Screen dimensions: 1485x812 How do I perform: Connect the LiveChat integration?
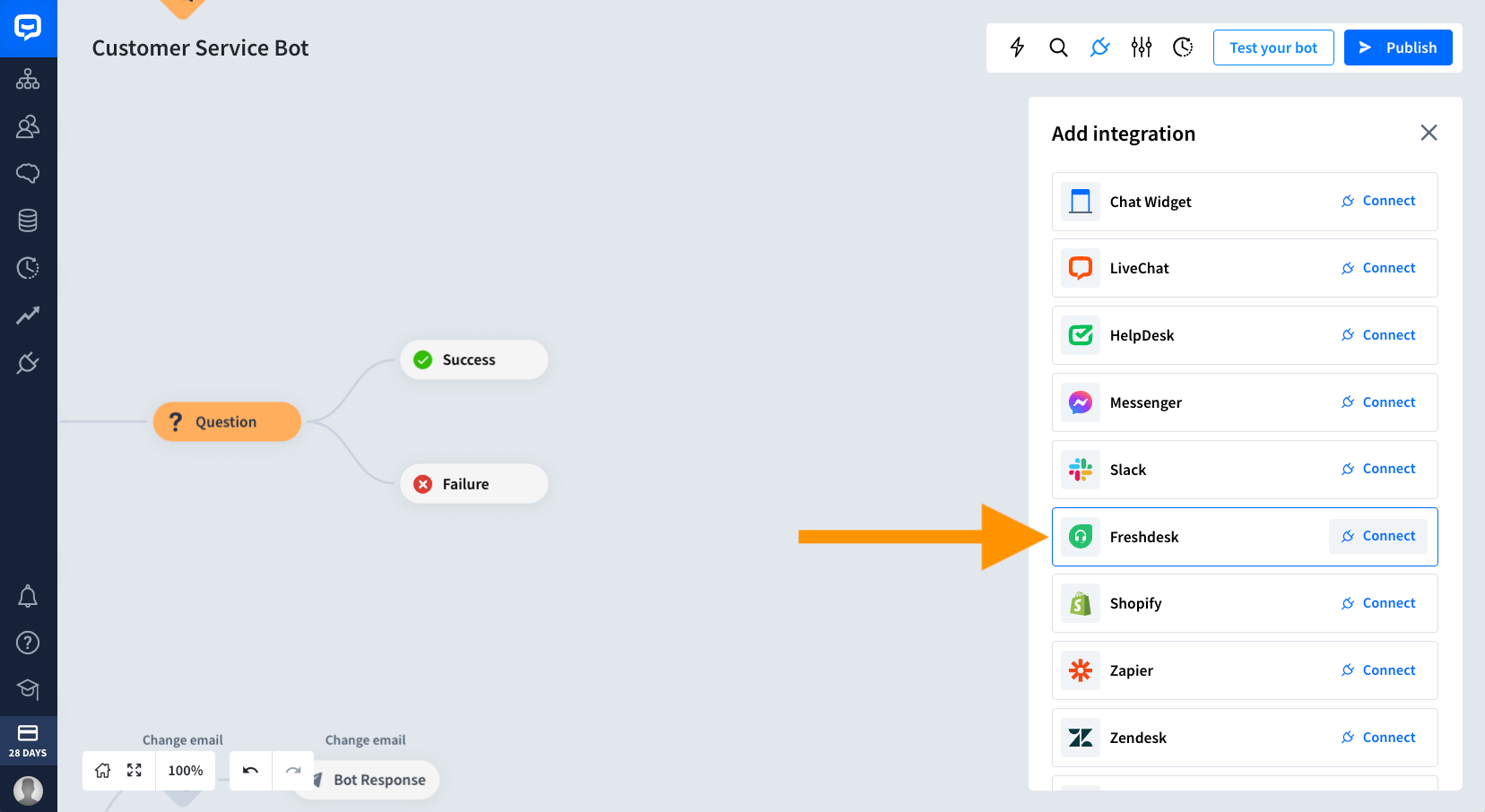pyautogui.click(x=1378, y=268)
